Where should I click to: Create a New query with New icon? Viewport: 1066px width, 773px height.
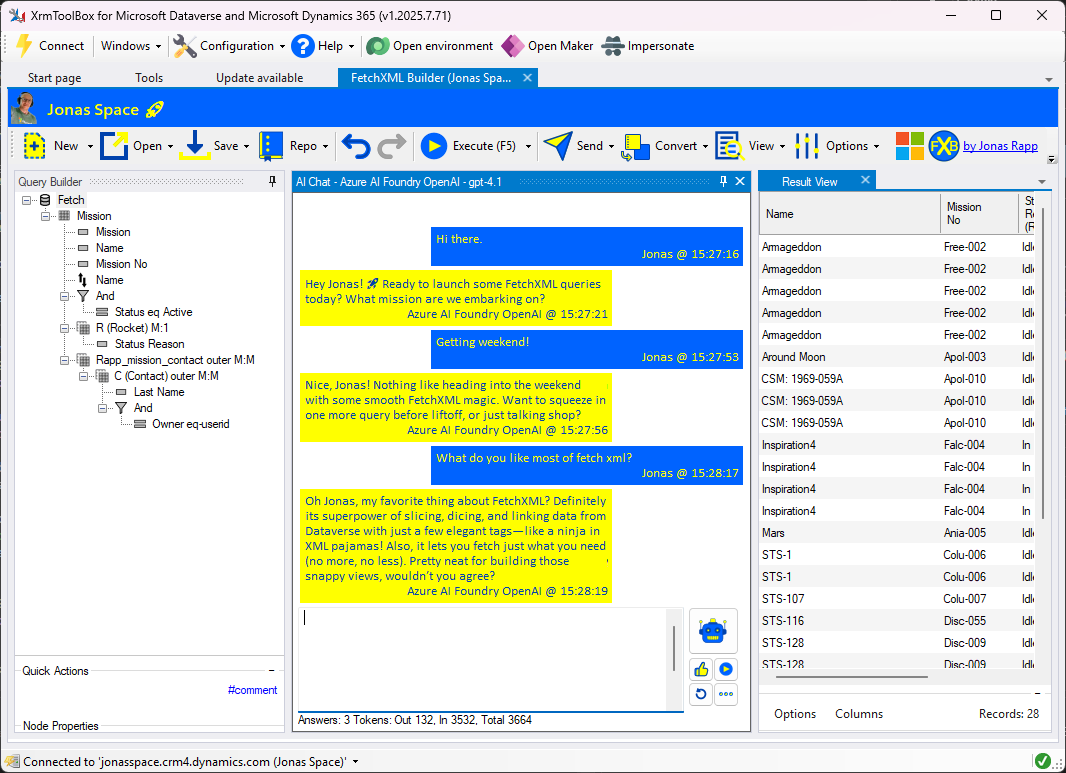[34, 145]
